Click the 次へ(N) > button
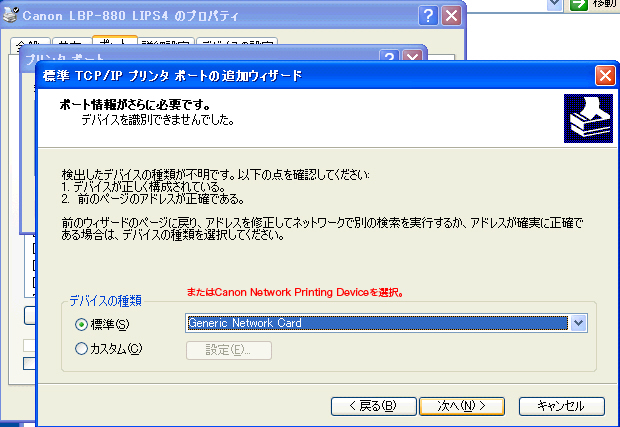Viewport: 620px width, 427px height. click(x=461, y=406)
